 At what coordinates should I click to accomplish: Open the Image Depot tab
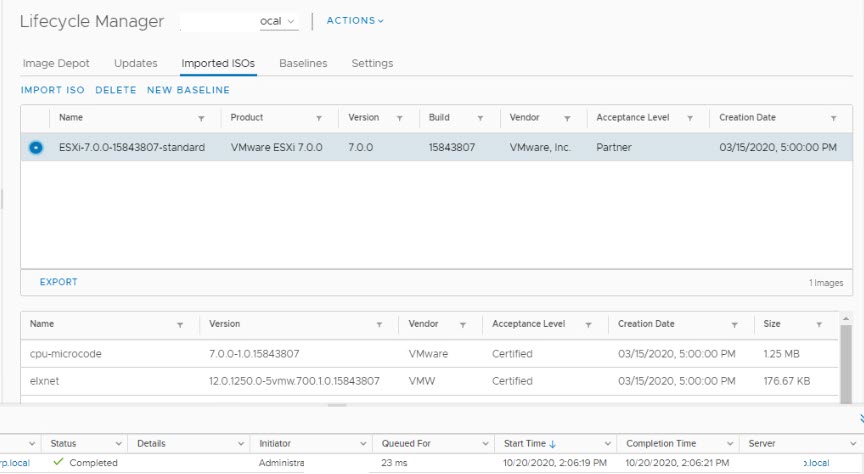(56, 63)
